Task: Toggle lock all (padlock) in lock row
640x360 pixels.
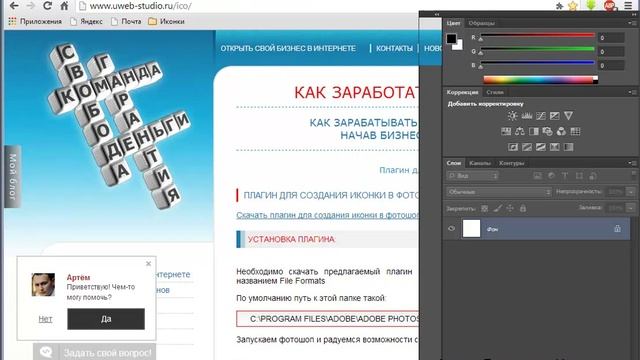Action: point(523,209)
